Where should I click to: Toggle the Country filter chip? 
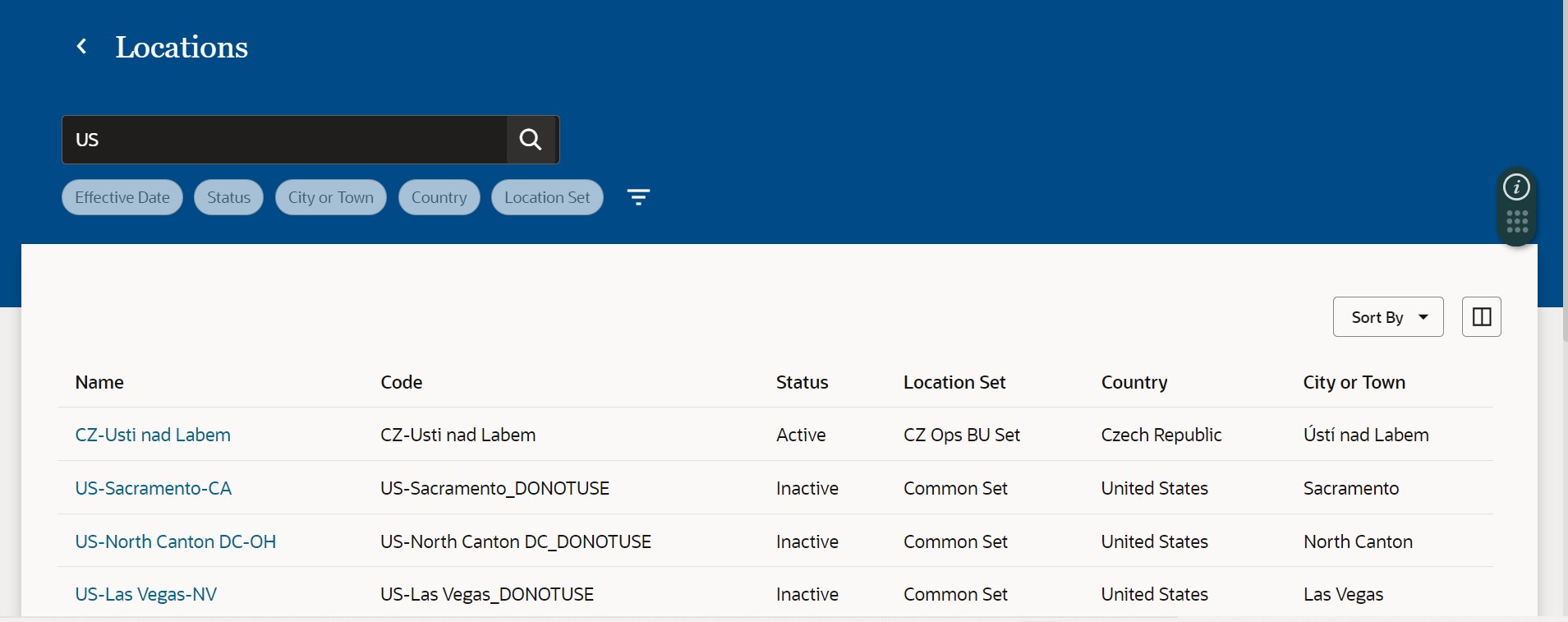[x=439, y=197]
